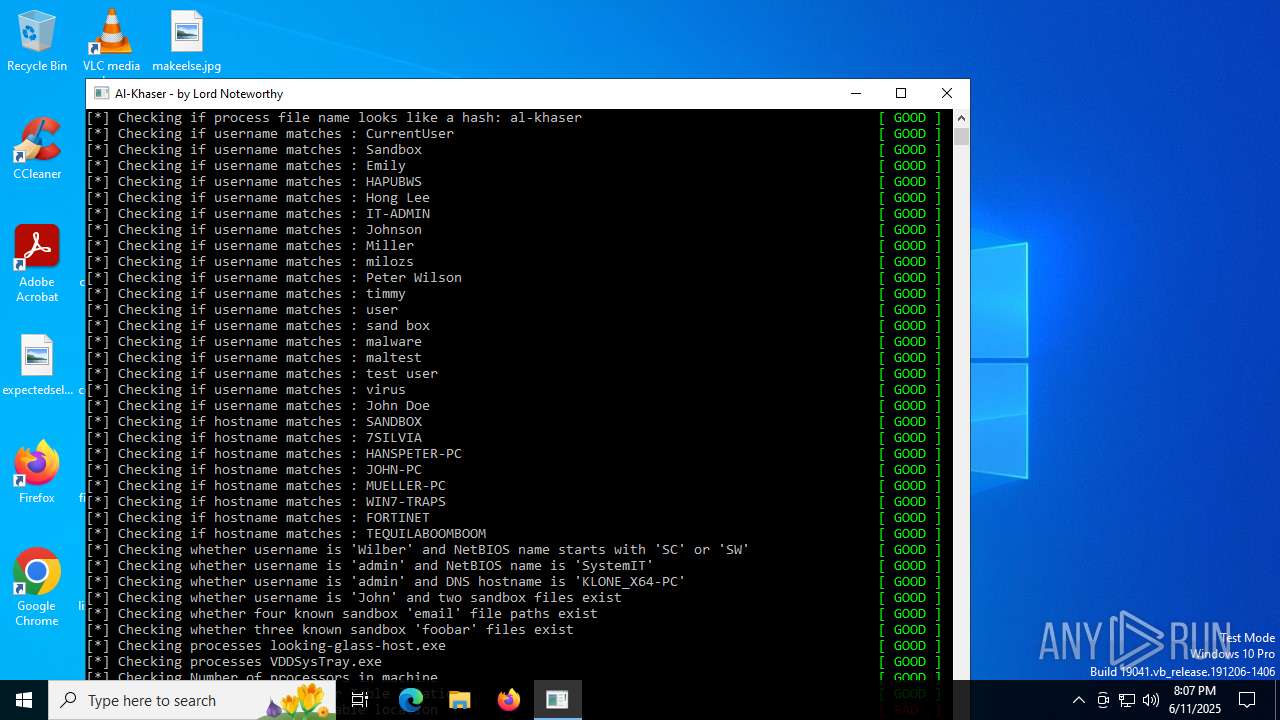Select the expectedsel... image file on desktop
The height and width of the screenshot is (720, 1280).
pos(37,366)
